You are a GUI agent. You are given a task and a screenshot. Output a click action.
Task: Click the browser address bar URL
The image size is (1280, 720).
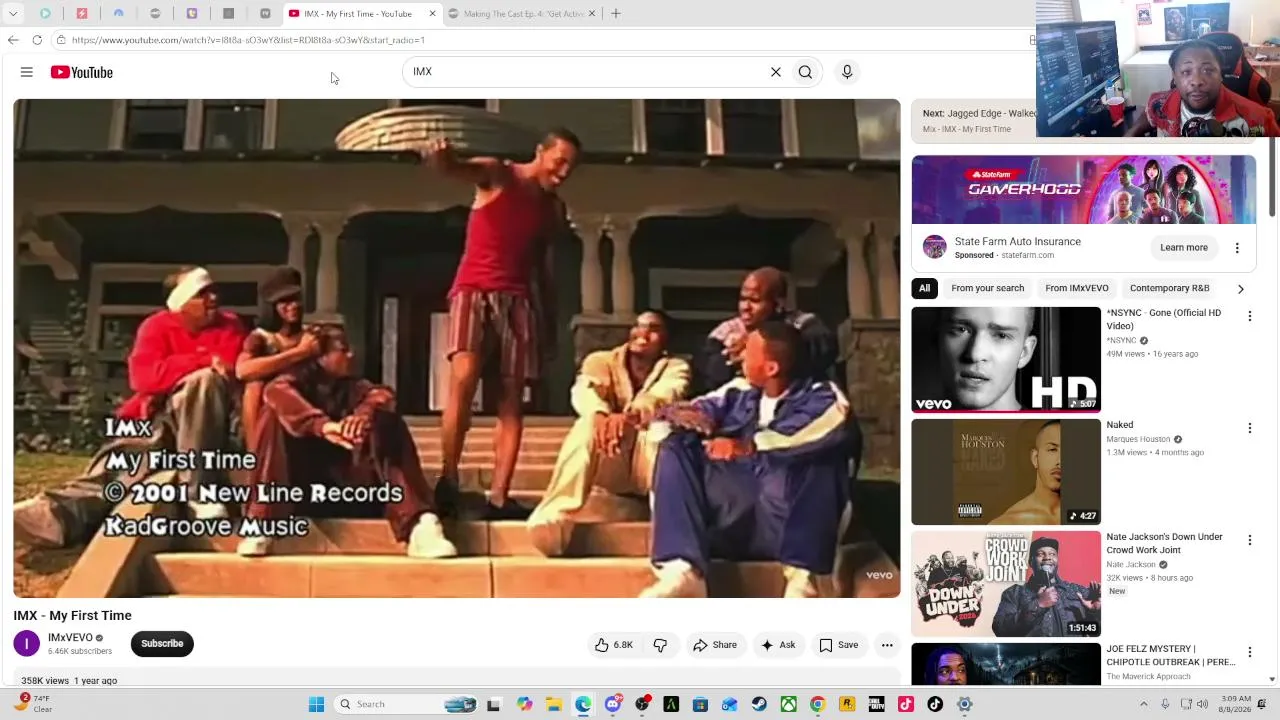click(248, 40)
